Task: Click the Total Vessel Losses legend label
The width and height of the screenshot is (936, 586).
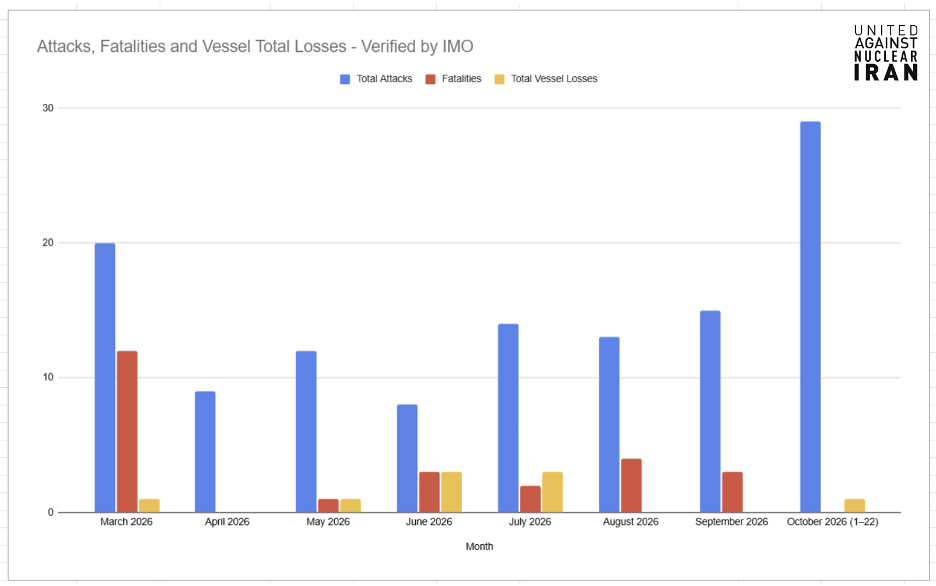Action: (x=554, y=79)
